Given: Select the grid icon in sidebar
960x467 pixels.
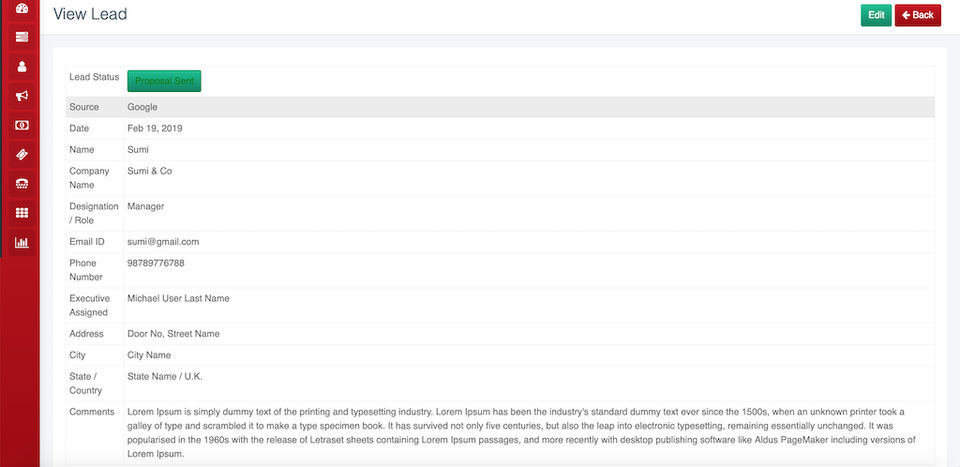Looking at the screenshot, I should [x=21, y=212].
